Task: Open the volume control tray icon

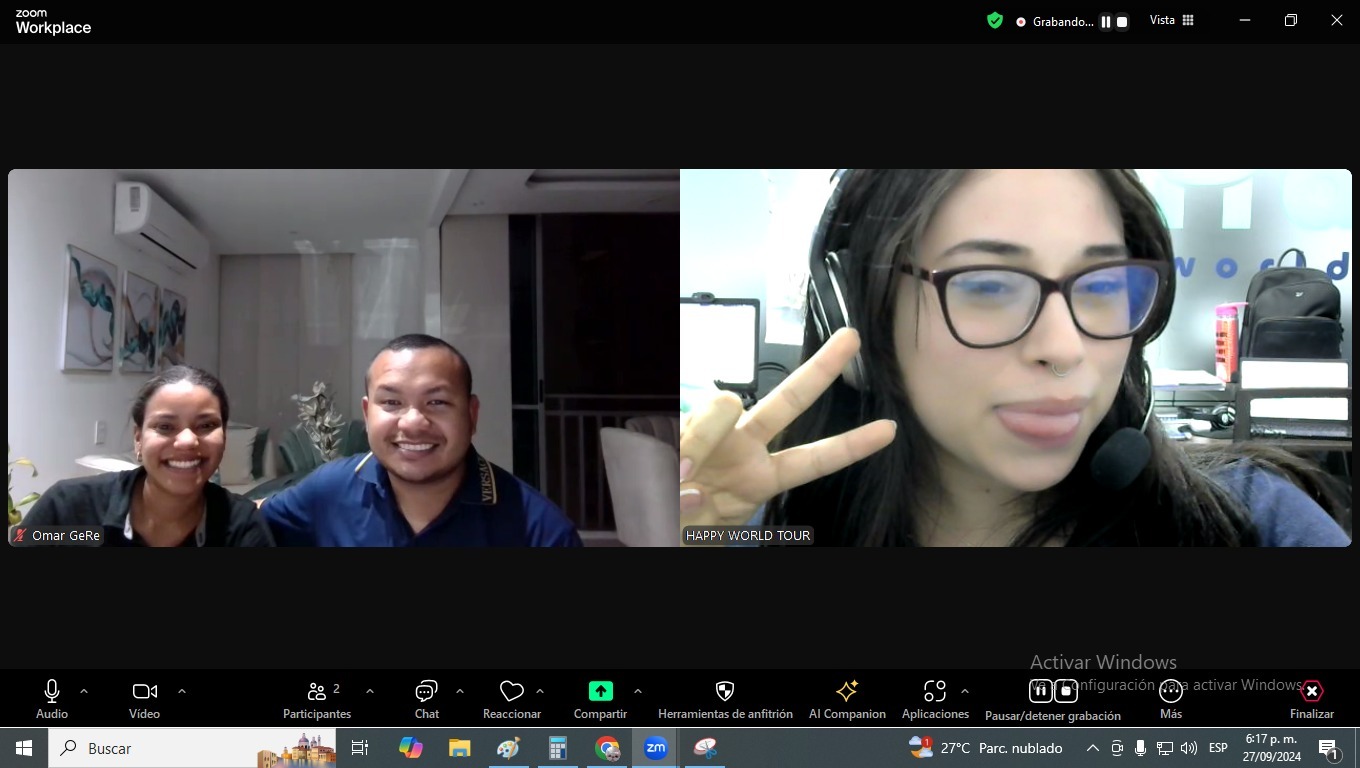Action: 1189,748
